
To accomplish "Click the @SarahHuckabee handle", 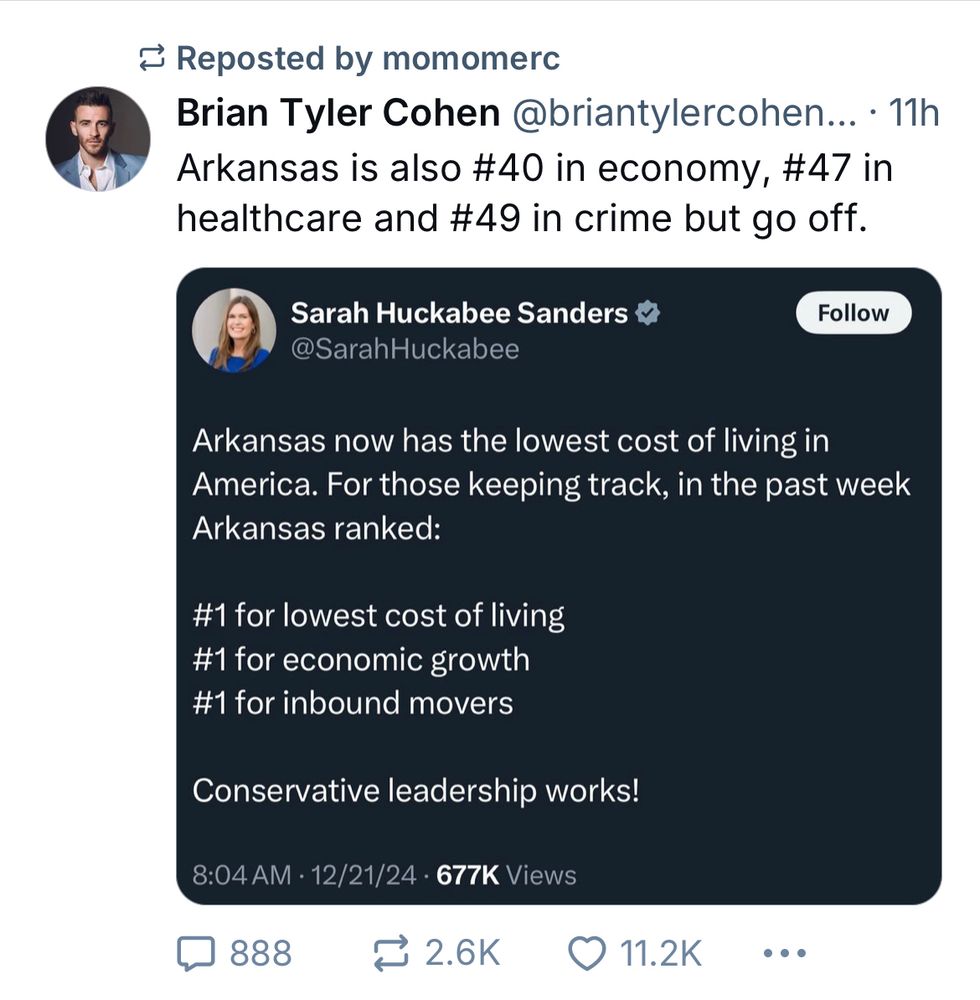I will [405, 349].
